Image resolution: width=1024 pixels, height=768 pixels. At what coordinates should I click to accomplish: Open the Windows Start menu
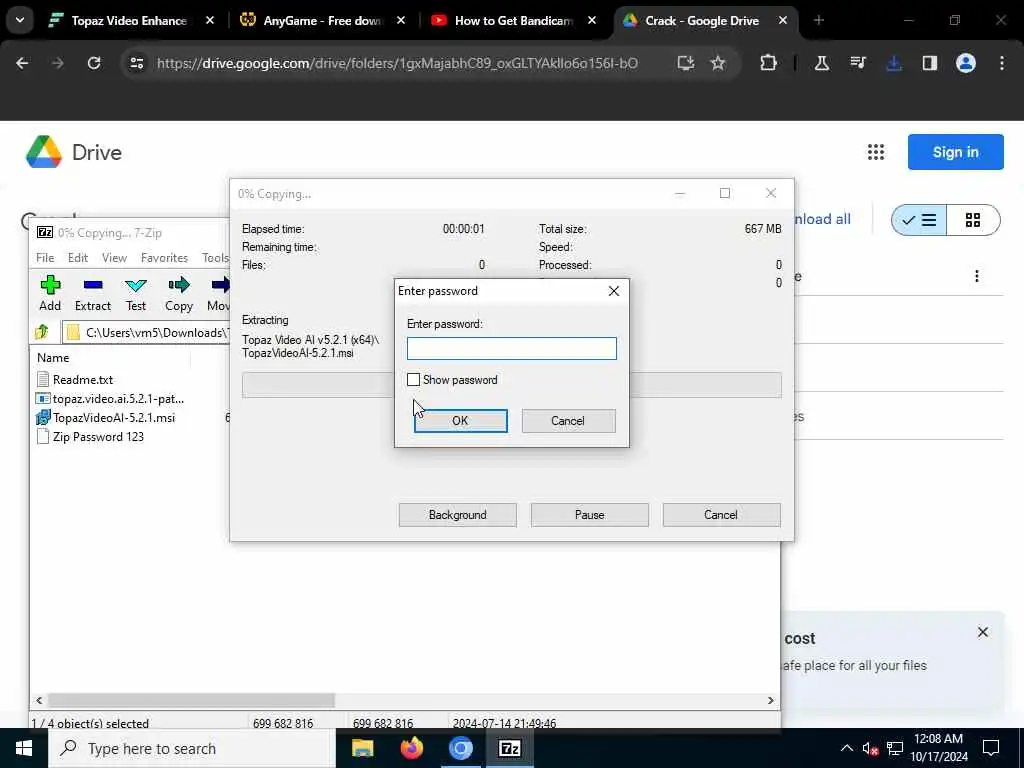24,748
